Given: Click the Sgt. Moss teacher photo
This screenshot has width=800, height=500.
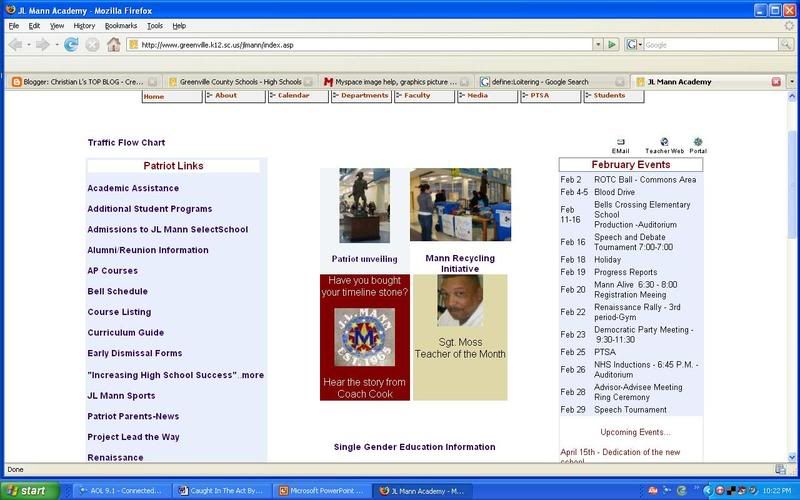Looking at the screenshot, I should click(x=460, y=300).
